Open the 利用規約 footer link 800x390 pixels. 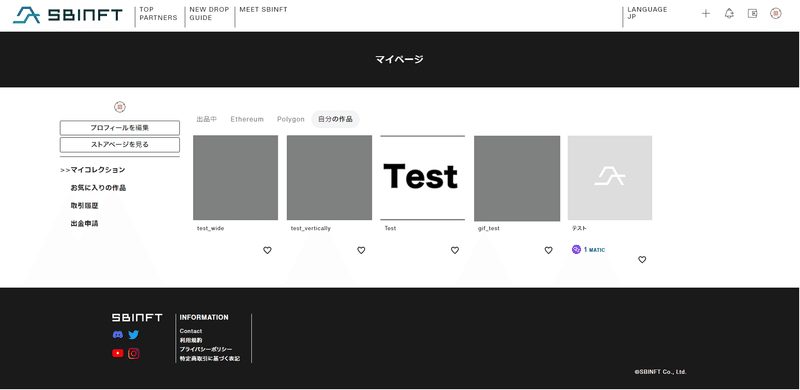pyautogui.click(x=191, y=340)
